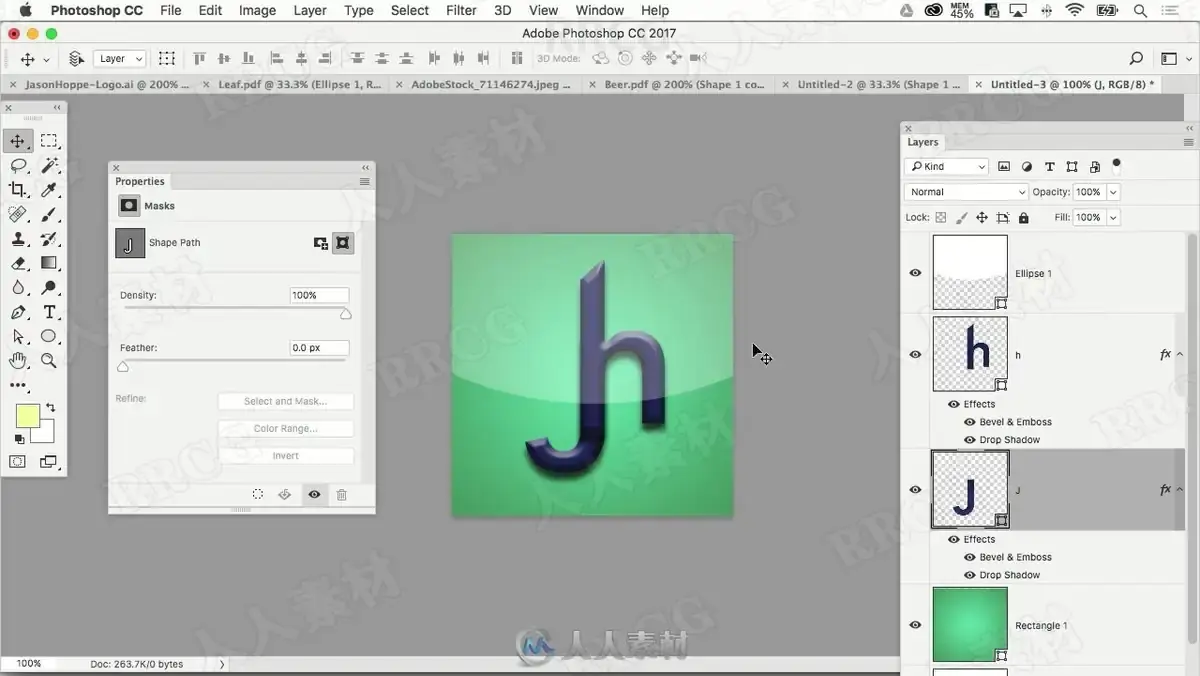
Task: Select the Zoom tool
Action: (x=49, y=361)
